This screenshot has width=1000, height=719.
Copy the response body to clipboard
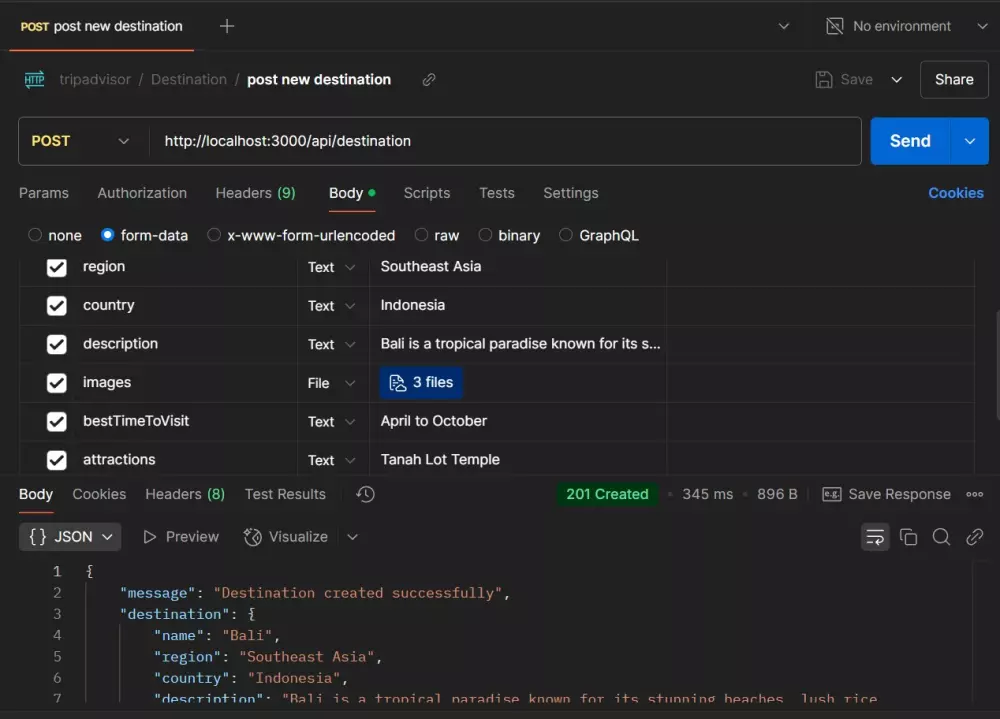[908, 537]
